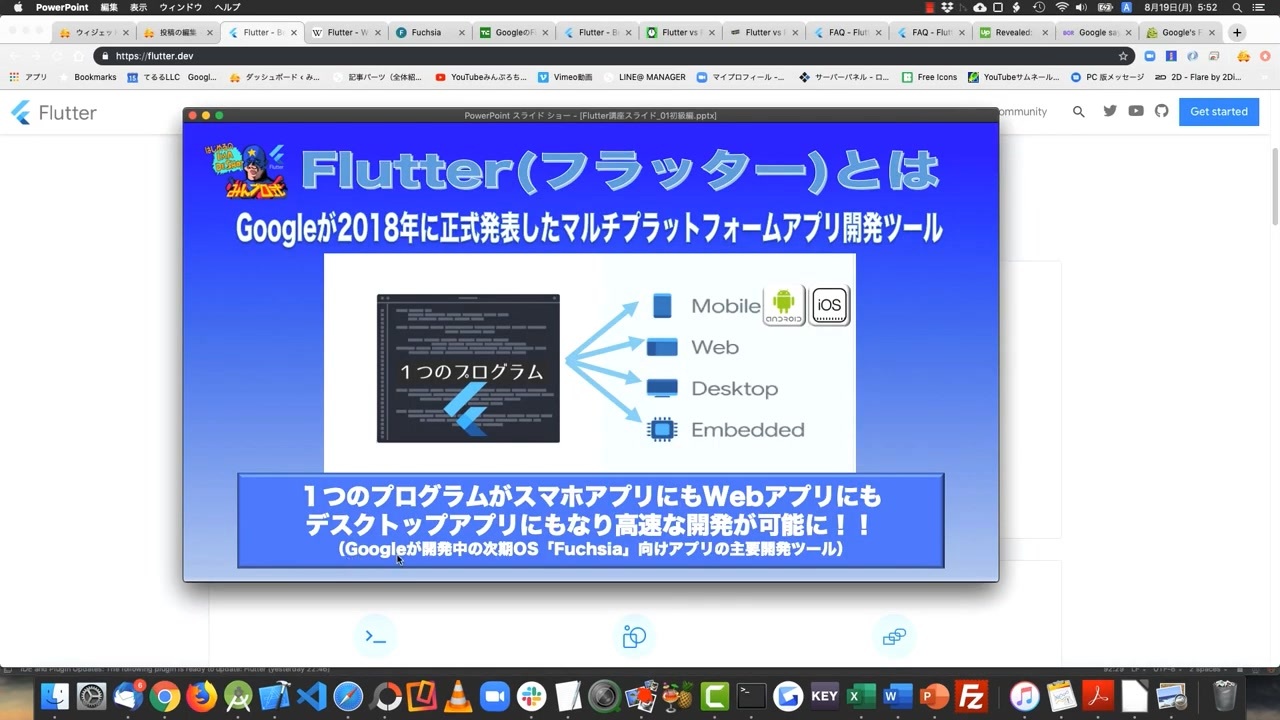1280x720 pixels.
Task: Click the Get started button on flutter.dev
Action: click(x=1218, y=111)
